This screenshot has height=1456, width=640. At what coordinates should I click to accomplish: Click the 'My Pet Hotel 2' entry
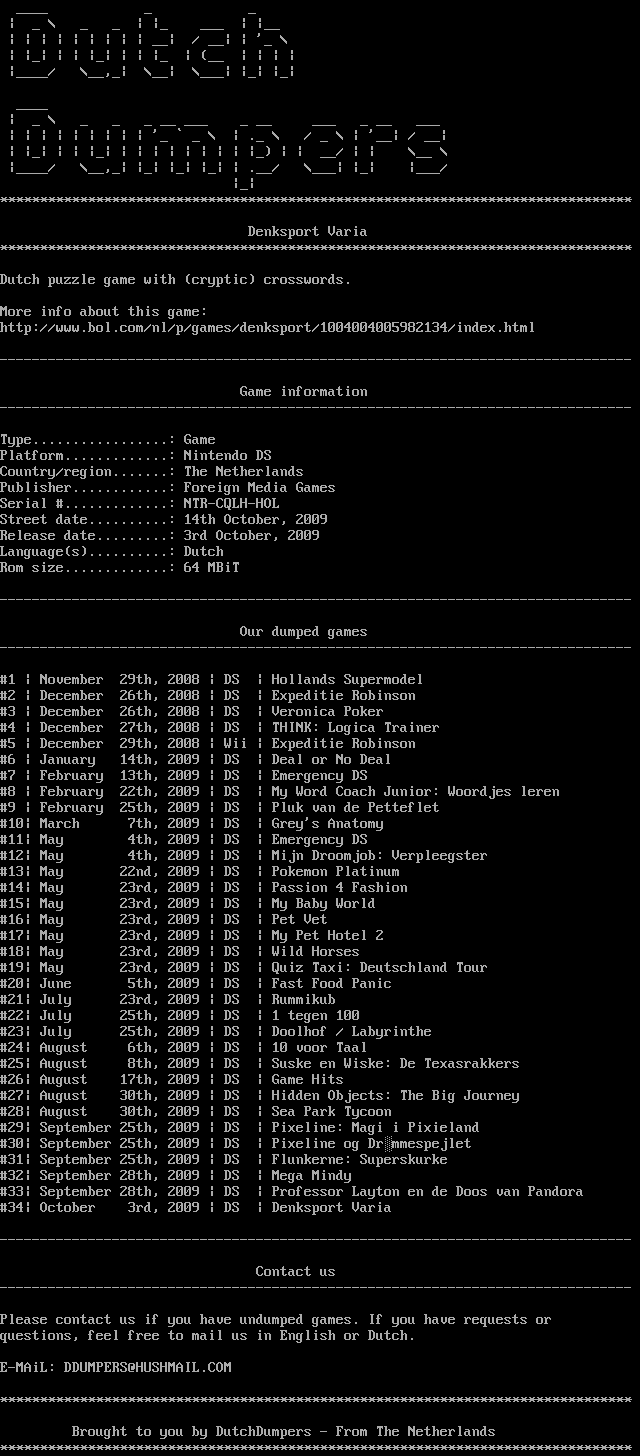click(x=328, y=935)
